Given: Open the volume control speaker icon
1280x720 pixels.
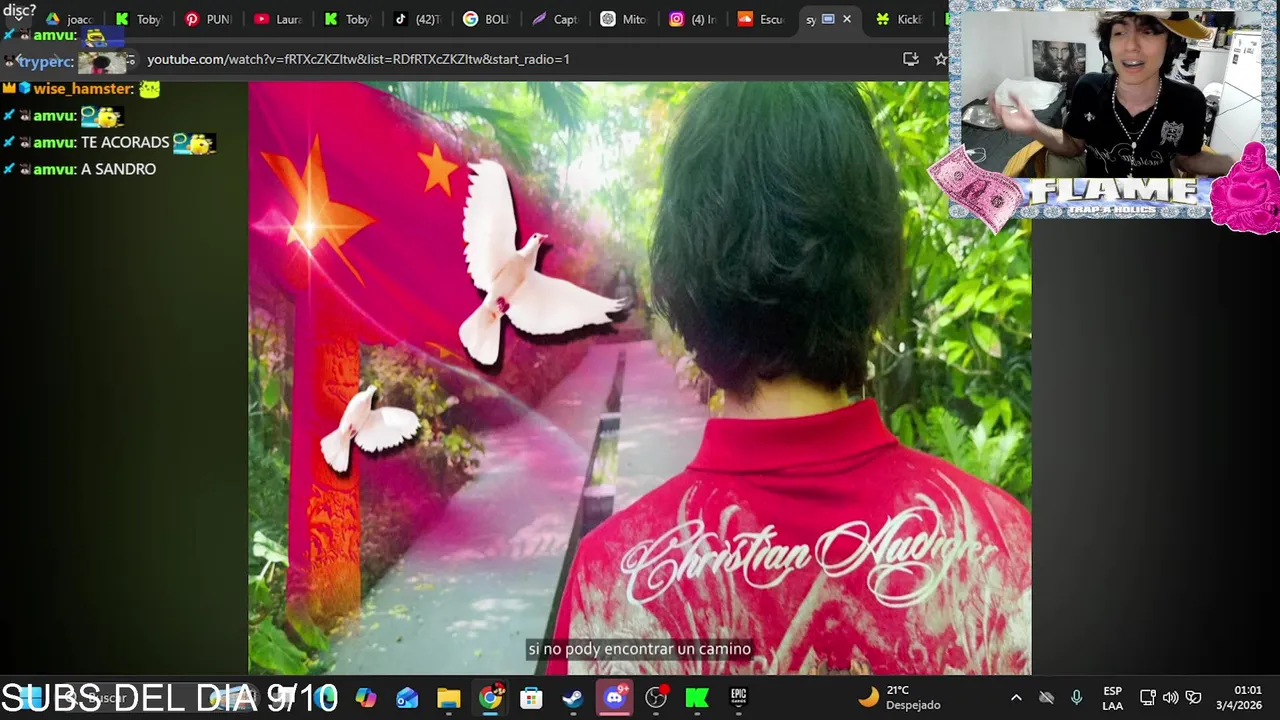Looking at the screenshot, I should (x=1170, y=698).
